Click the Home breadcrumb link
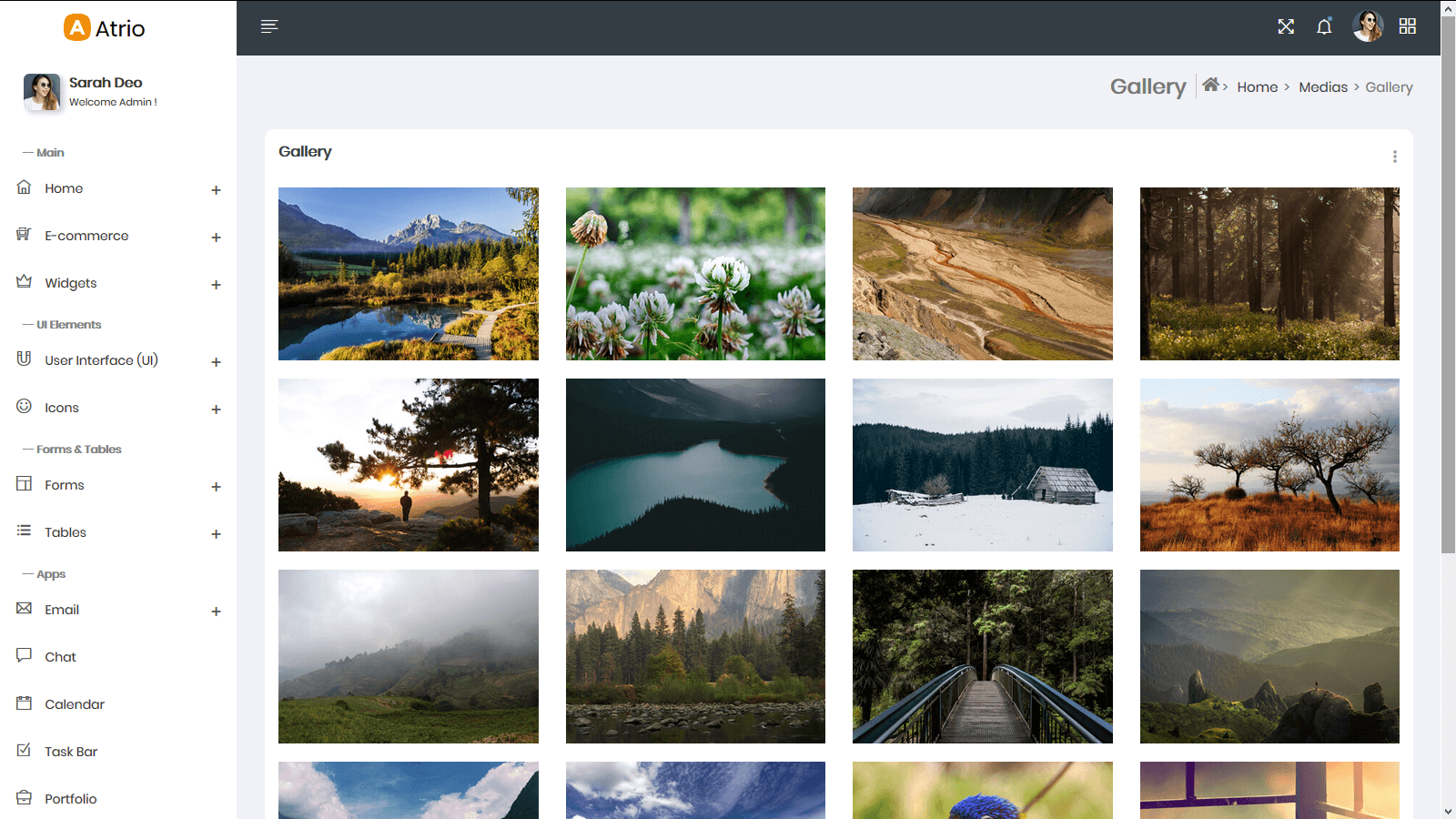The image size is (1456, 819). (x=1257, y=87)
